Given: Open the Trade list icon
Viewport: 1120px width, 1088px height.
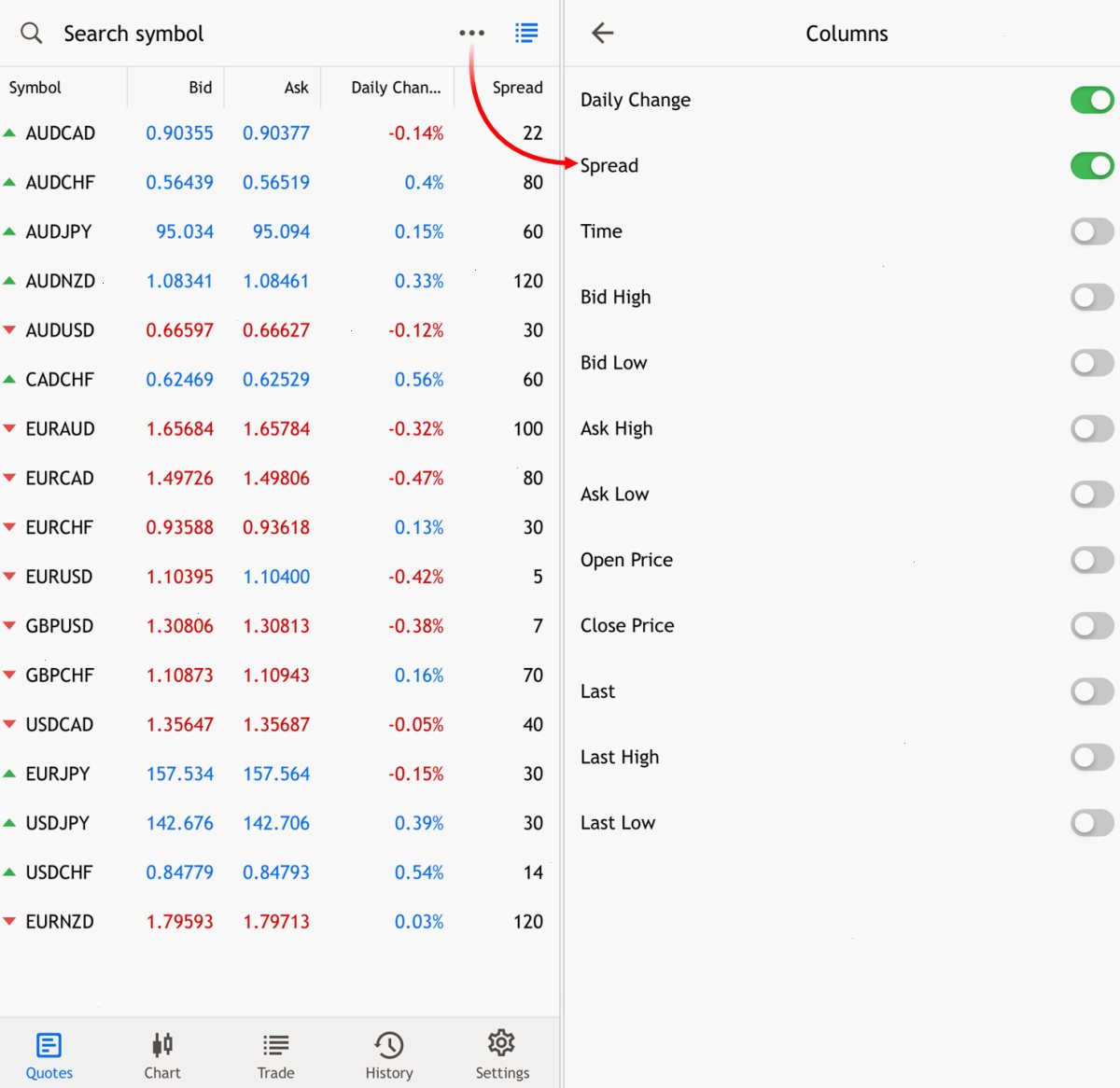Looking at the screenshot, I should tap(276, 1045).
